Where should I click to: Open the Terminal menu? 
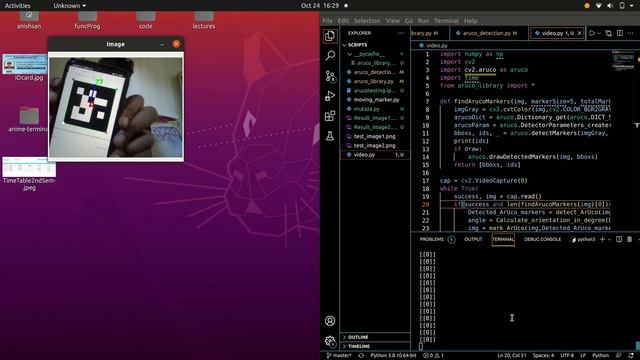tap(446, 20)
